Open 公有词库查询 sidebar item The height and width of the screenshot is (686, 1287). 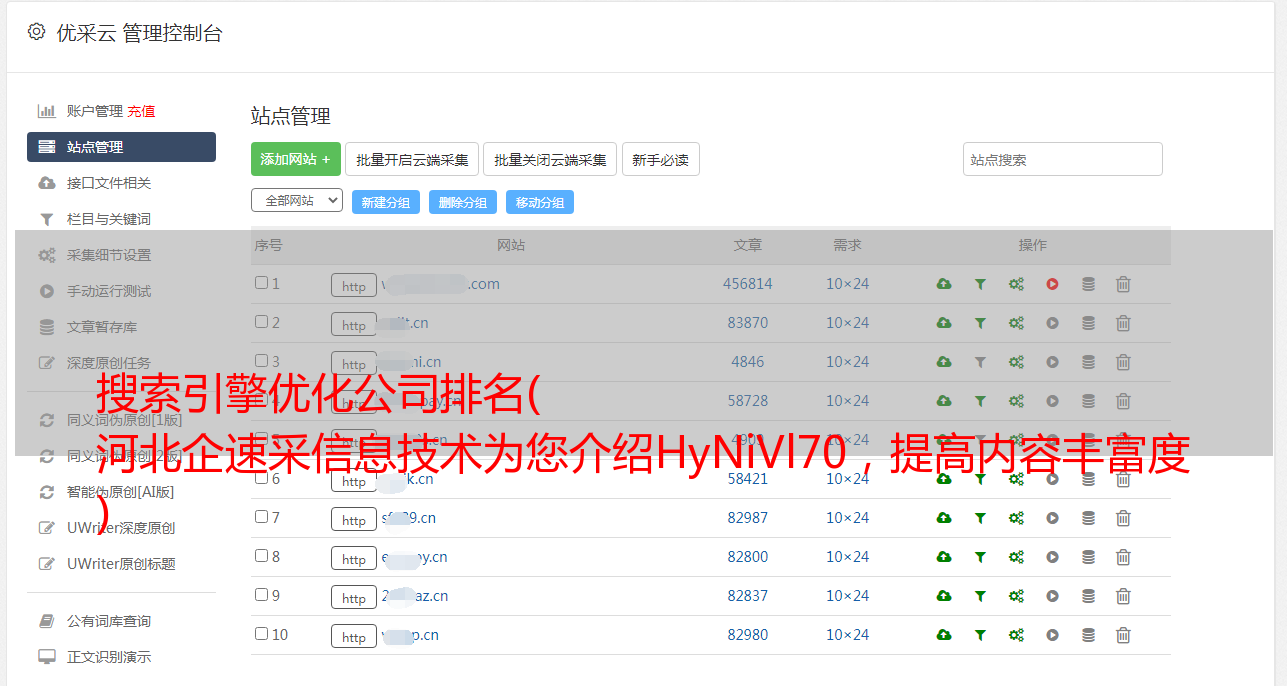point(109,622)
